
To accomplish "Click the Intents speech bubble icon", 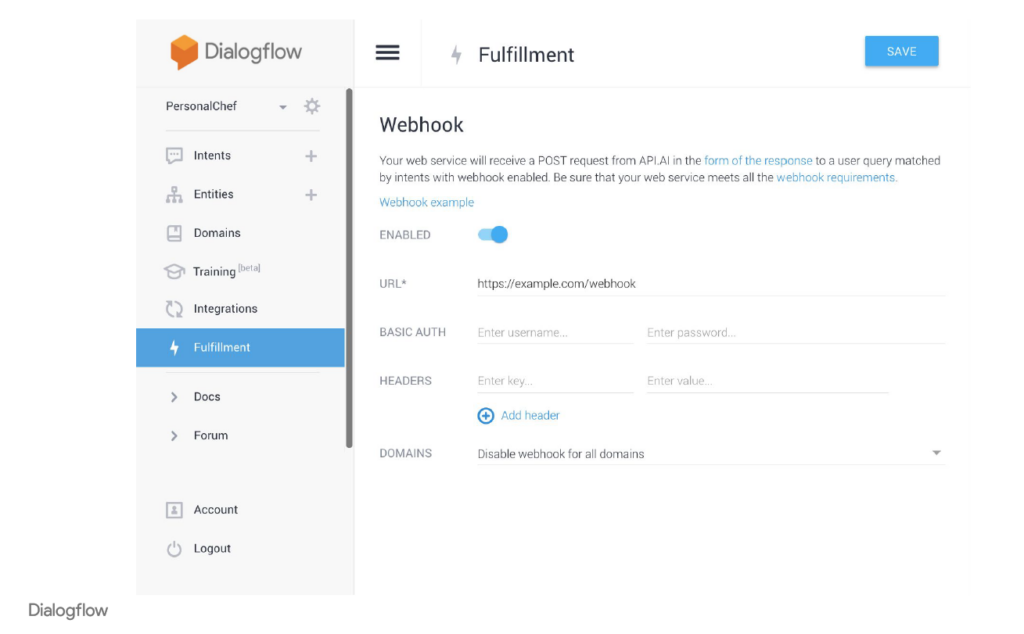I will coord(174,155).
